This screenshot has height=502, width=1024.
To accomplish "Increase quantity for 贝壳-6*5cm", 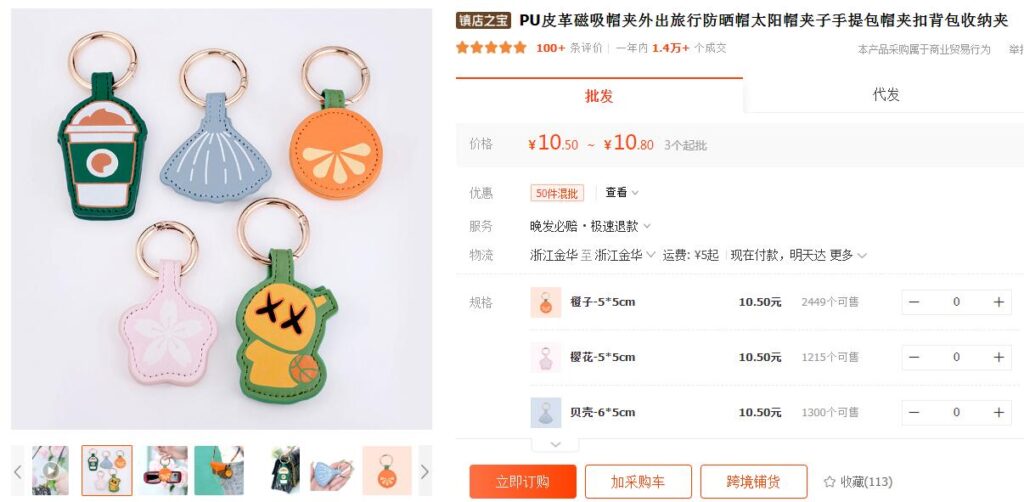I will point(999,413).
